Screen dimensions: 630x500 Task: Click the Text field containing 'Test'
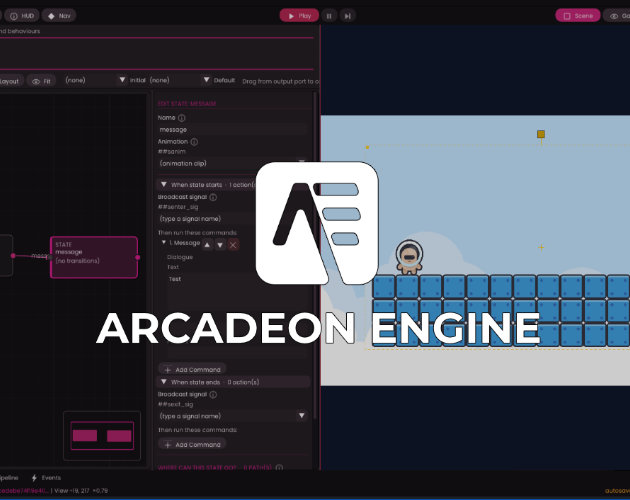click(x=237, y=314)
